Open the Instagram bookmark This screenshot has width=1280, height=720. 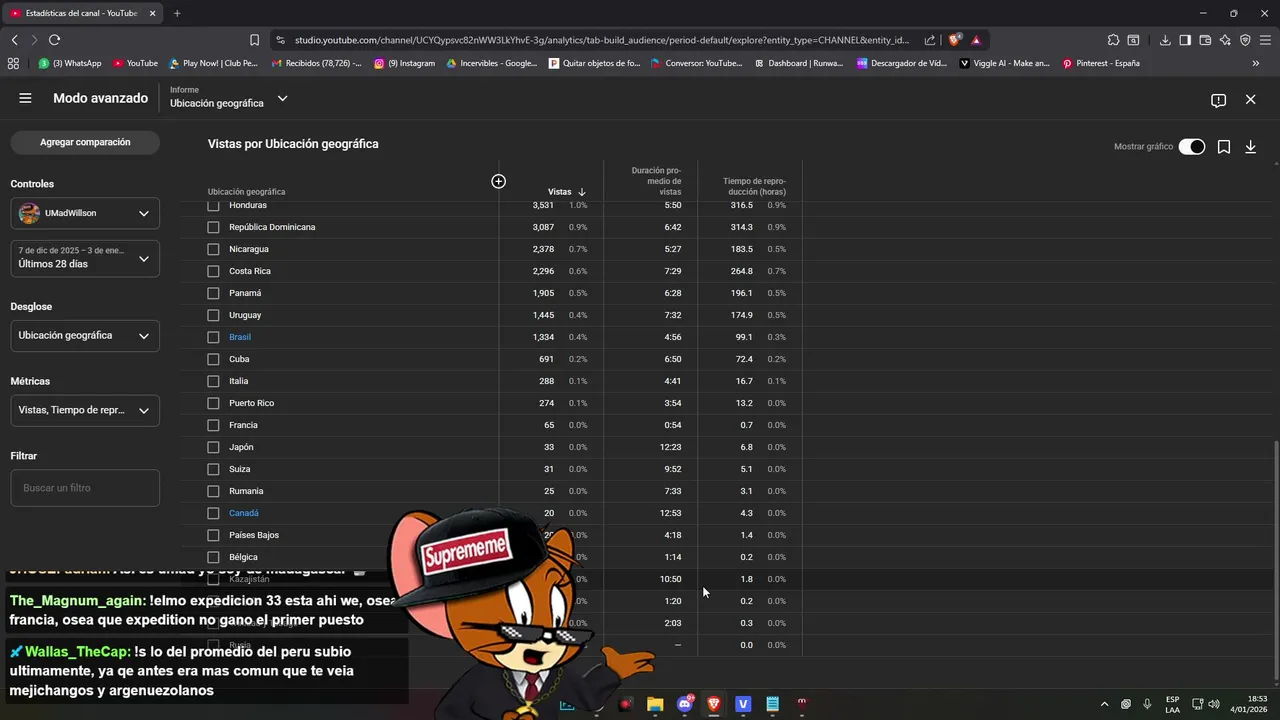405,63
